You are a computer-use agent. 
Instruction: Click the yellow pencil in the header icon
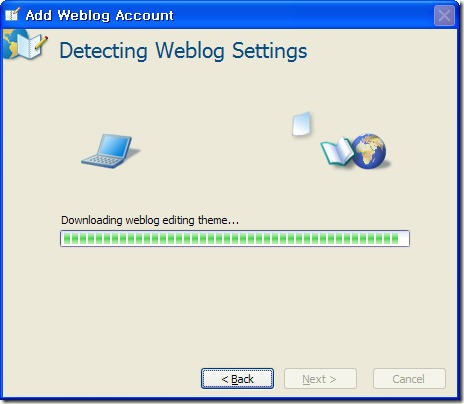pos(41,42)
